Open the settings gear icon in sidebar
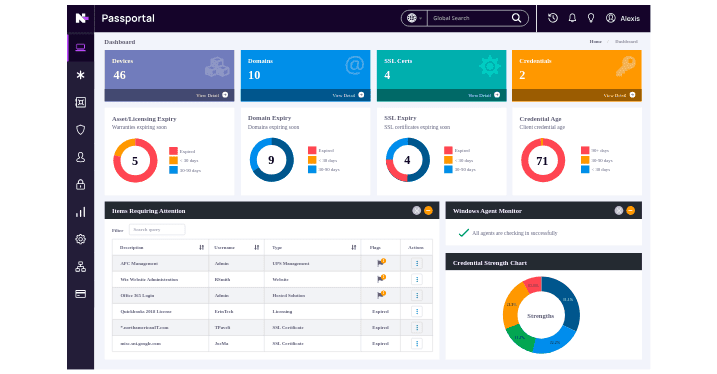Viewport: 717px width, 374px height. coord(80,239)
